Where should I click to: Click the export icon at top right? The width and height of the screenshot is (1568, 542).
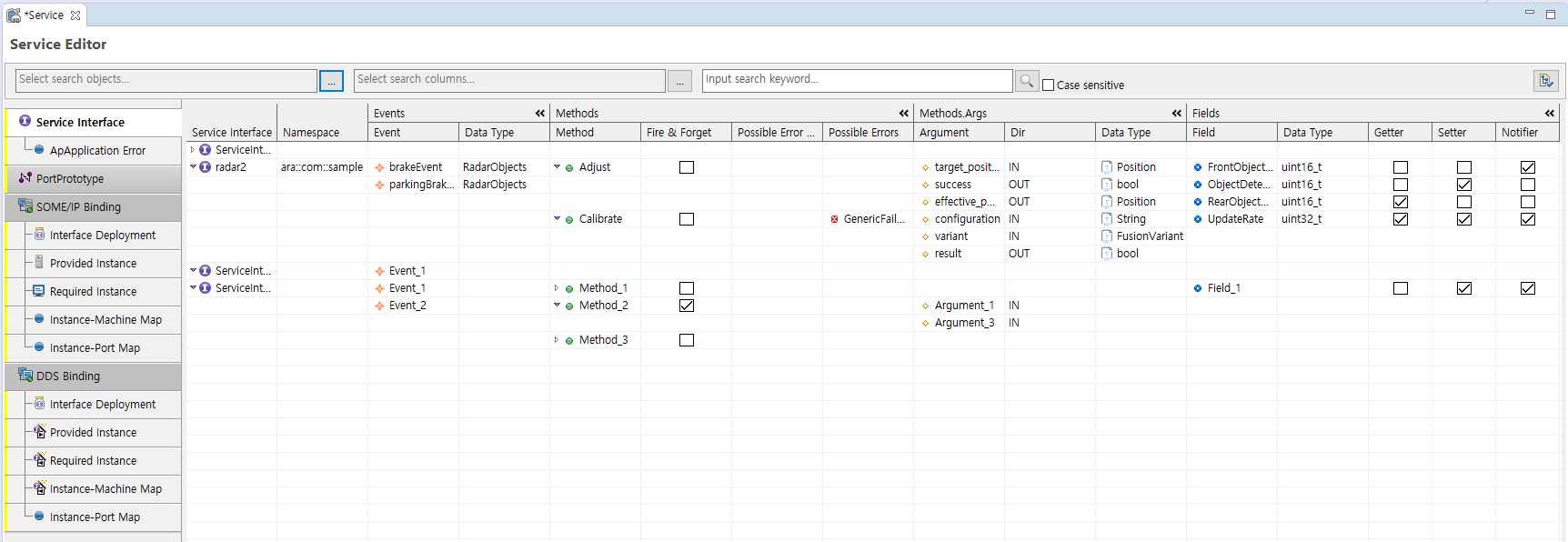coord(1545,81)
